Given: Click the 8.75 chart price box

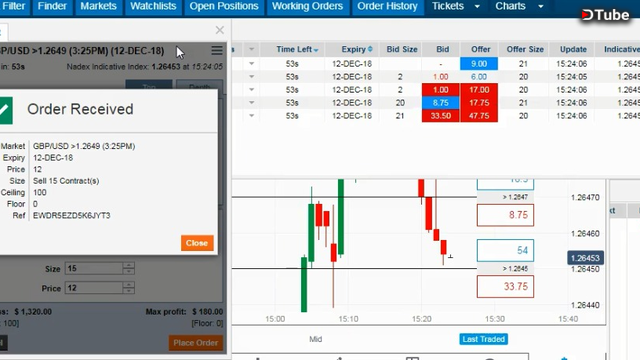Looking at the screenshot, I should coord(505,215).
